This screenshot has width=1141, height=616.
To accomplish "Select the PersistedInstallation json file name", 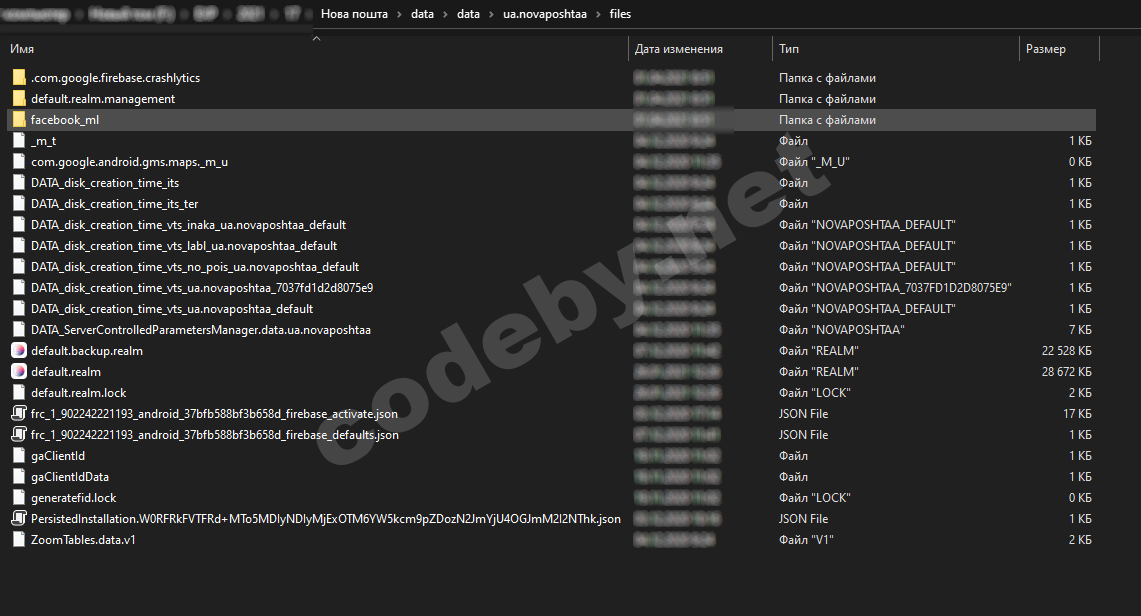I will tap(326, 519).
